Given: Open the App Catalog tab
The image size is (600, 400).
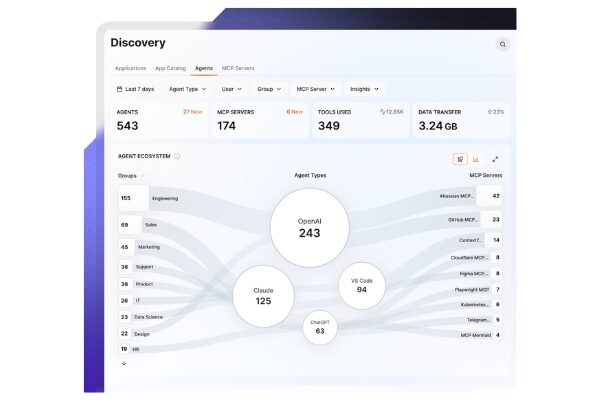Looking at the screenshot, I should pyautogui.click(x=170, y=68).
